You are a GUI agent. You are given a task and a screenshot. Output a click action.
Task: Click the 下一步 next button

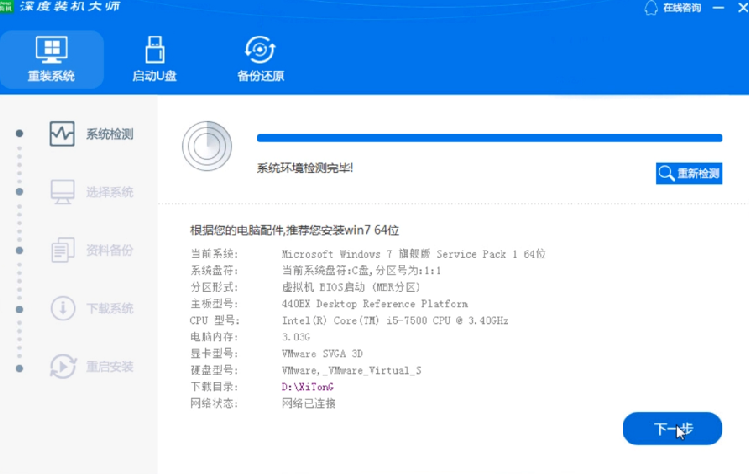pyautogui.click(x=672, y=429)
